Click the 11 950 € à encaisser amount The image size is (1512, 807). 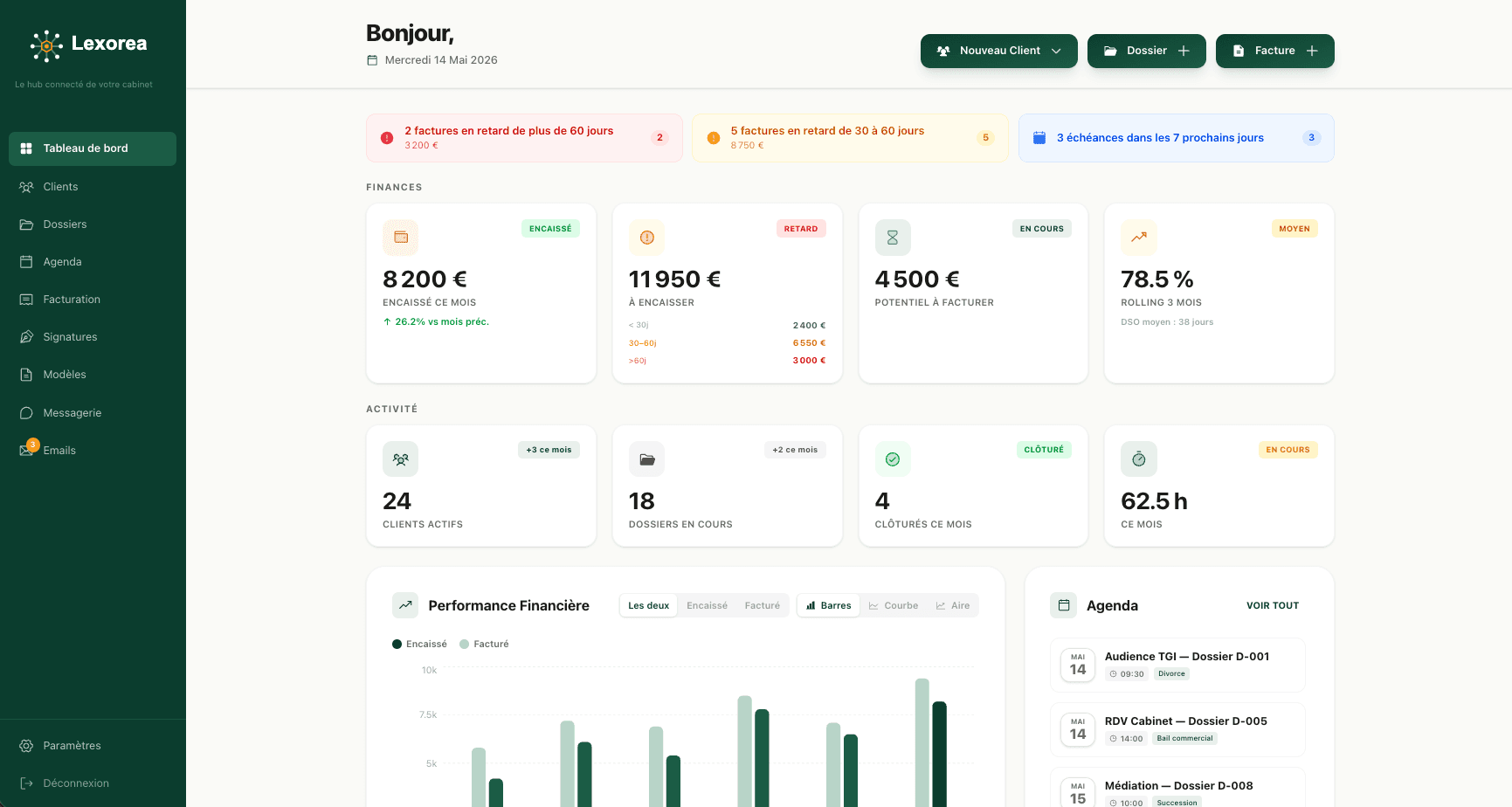click(x=675, y=279)
